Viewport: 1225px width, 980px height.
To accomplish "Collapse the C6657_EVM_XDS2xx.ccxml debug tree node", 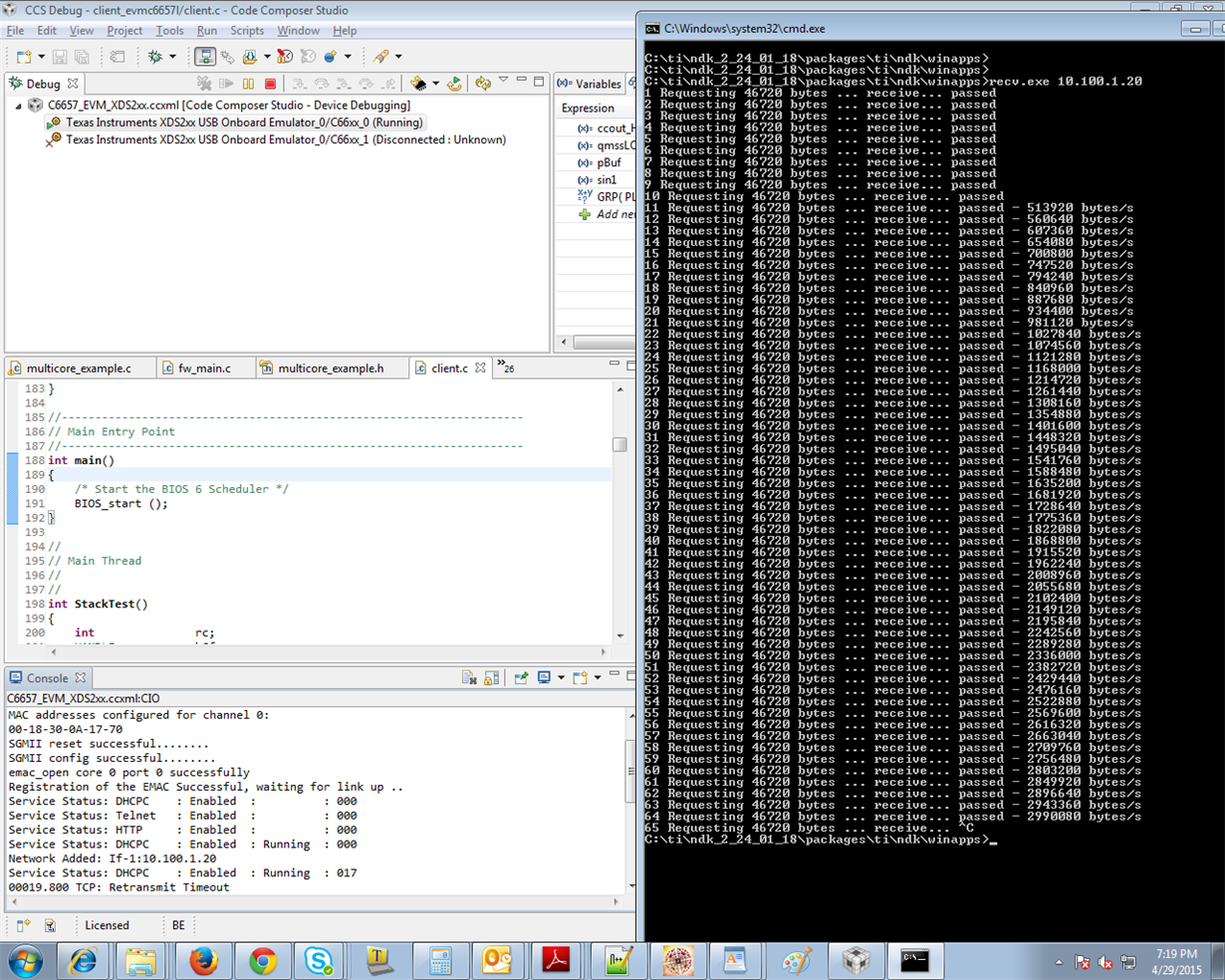I will 18,106.
